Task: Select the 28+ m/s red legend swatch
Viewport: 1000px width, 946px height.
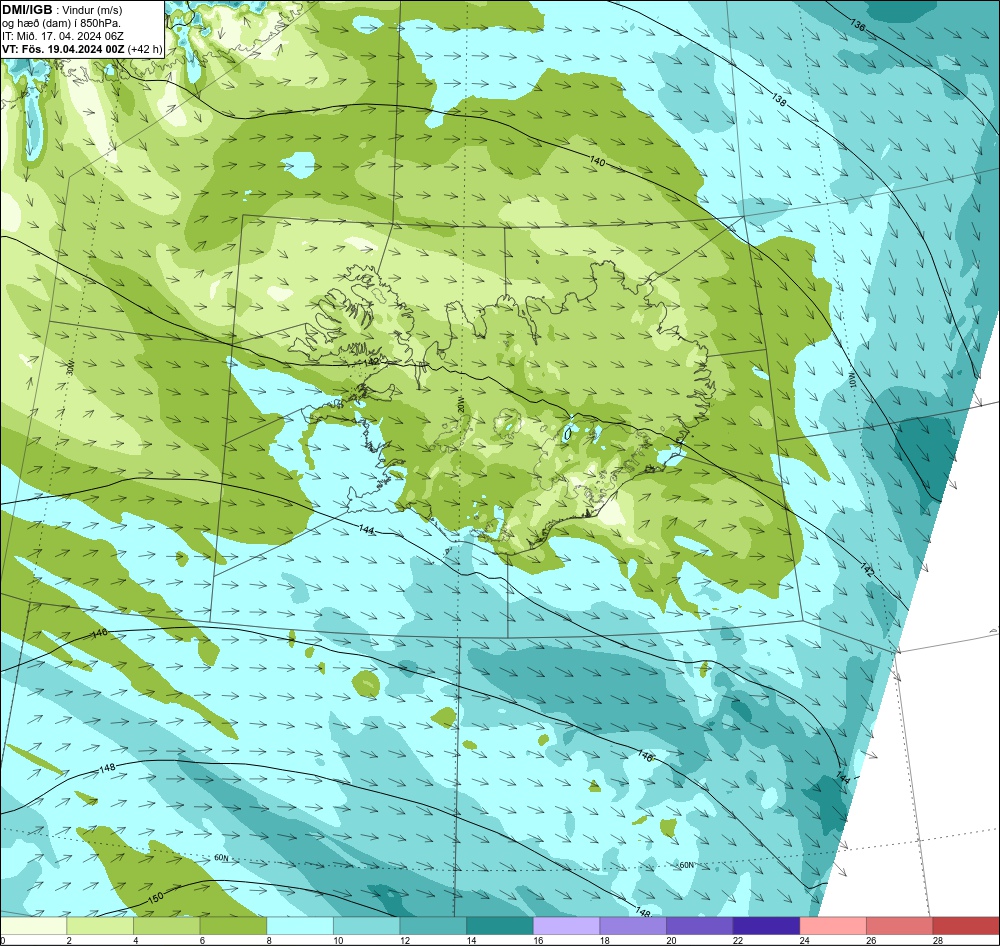Action: [x=966, y=926]
